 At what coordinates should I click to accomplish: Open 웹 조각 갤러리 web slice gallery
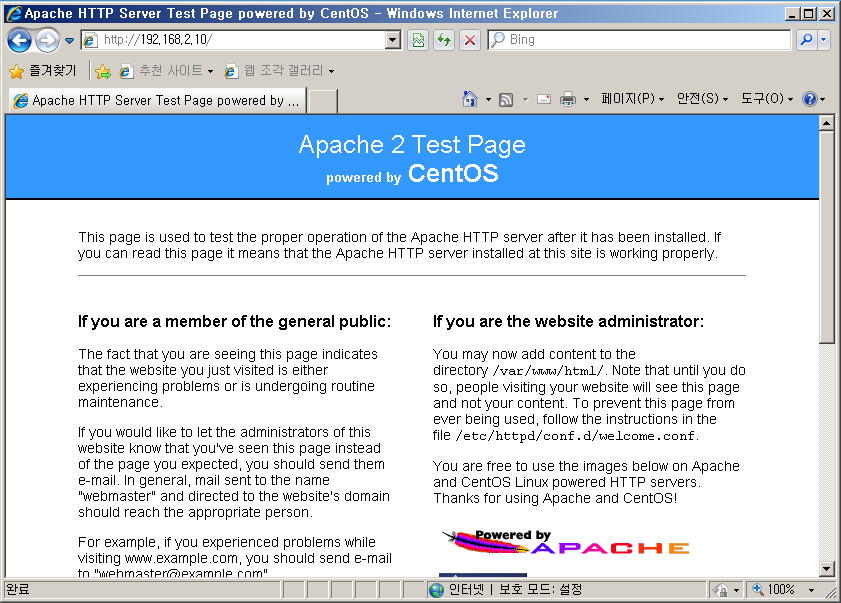pos(279,71)
